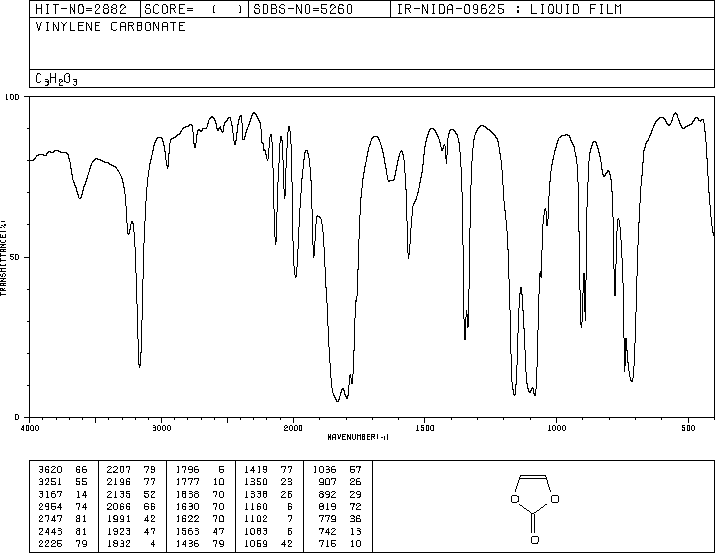715x553 pixels.
Task: Click peak table entry 2196
Action: (x=119, y=481)
